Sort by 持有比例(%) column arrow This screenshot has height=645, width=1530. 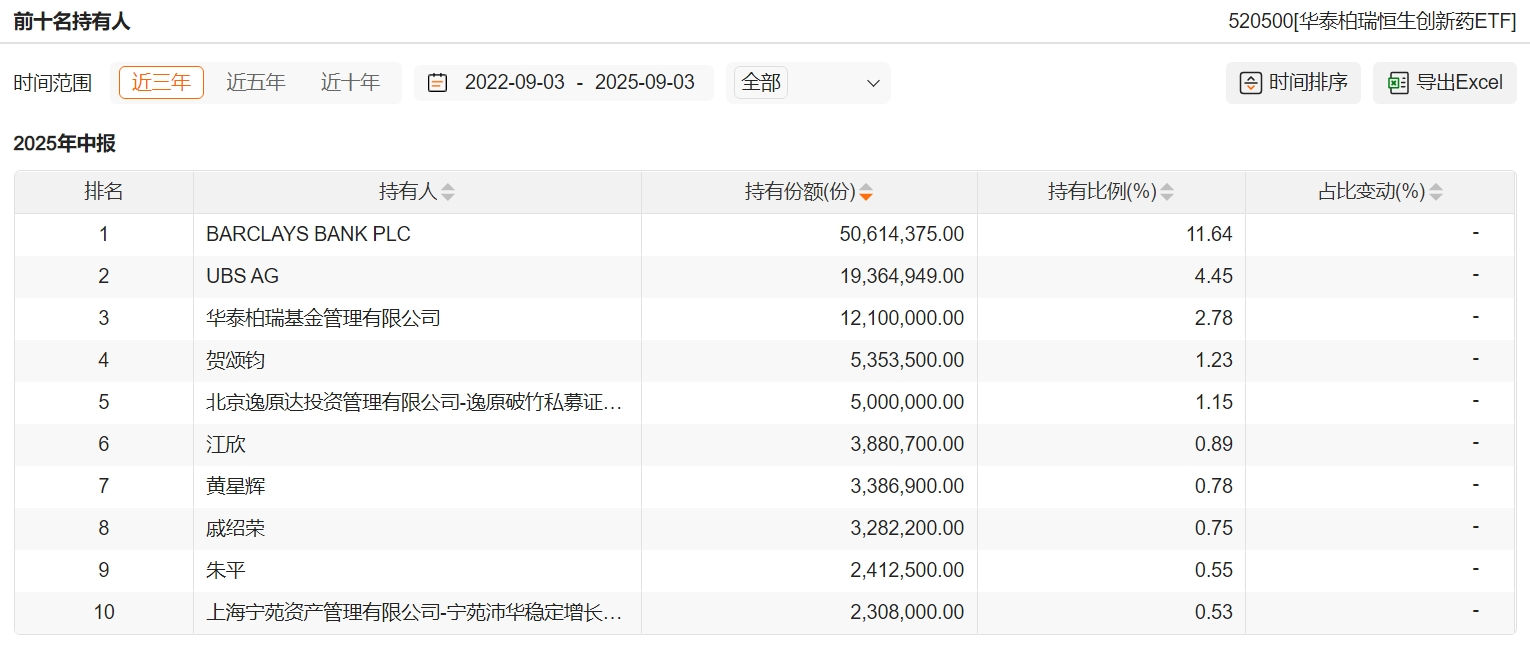coord(1167,192)
